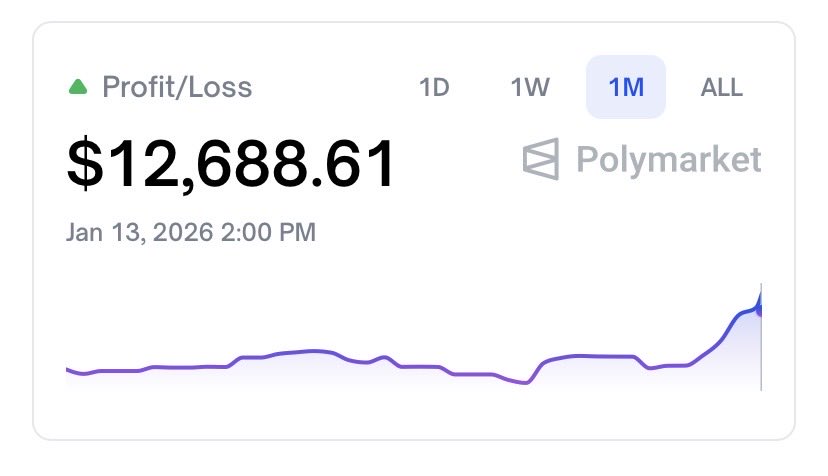828x476 pixels.
Task: Select the highlighted 1M range tab
Action: pos(626,87)
